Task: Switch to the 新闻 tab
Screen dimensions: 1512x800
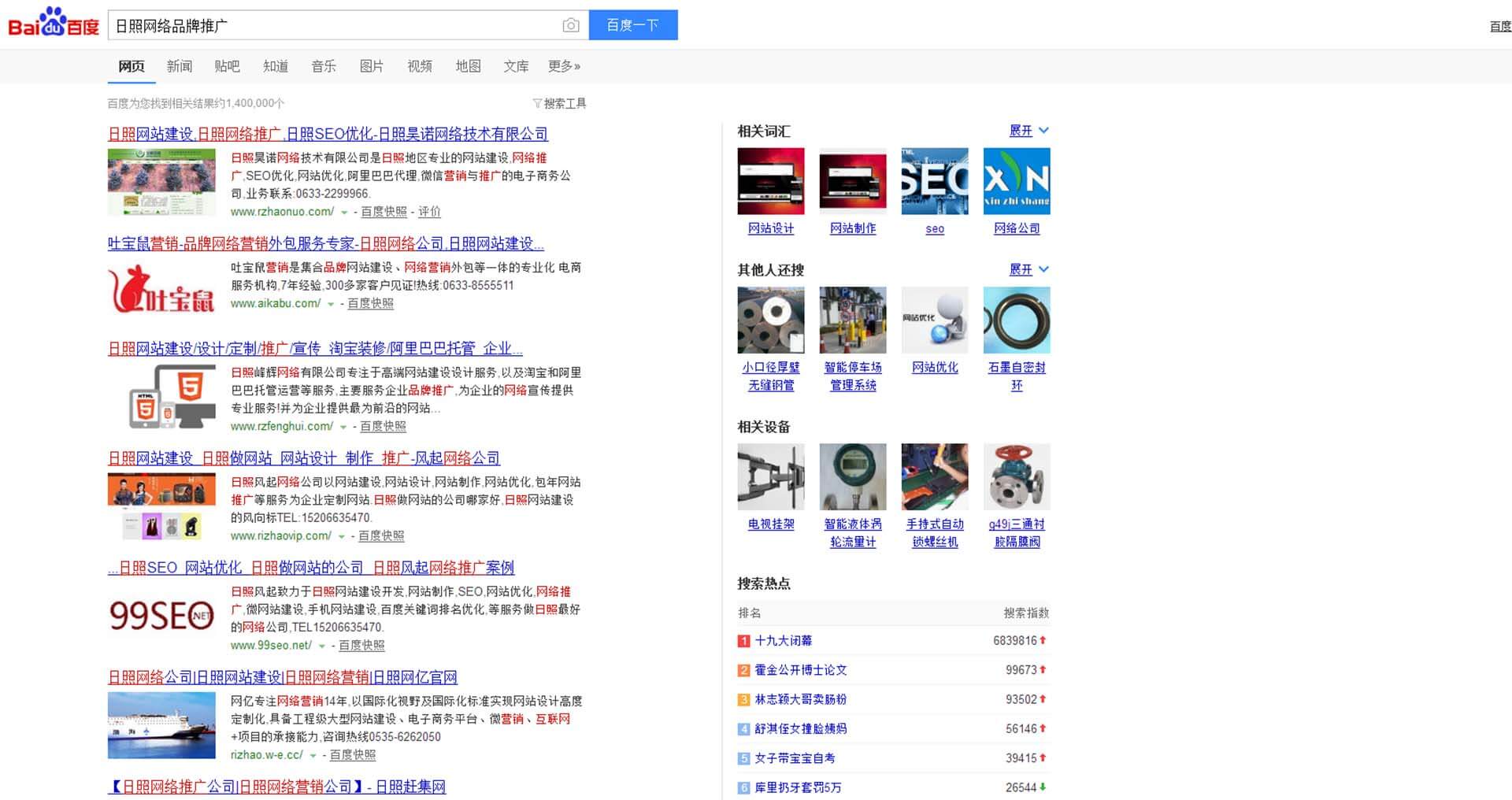Action: (180, 66)
